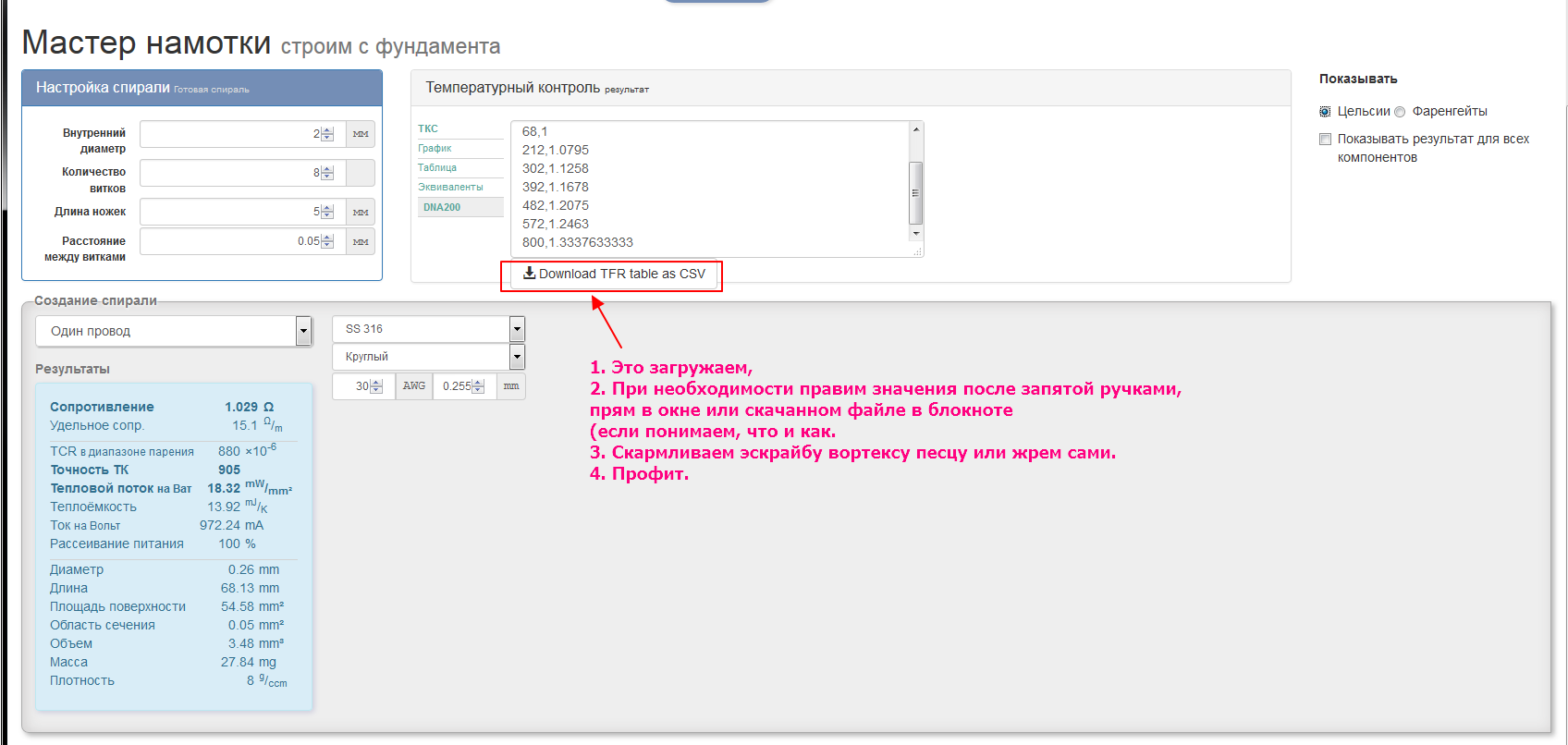
Task: Switch to the ТКС tab
Action: [428, 128]
